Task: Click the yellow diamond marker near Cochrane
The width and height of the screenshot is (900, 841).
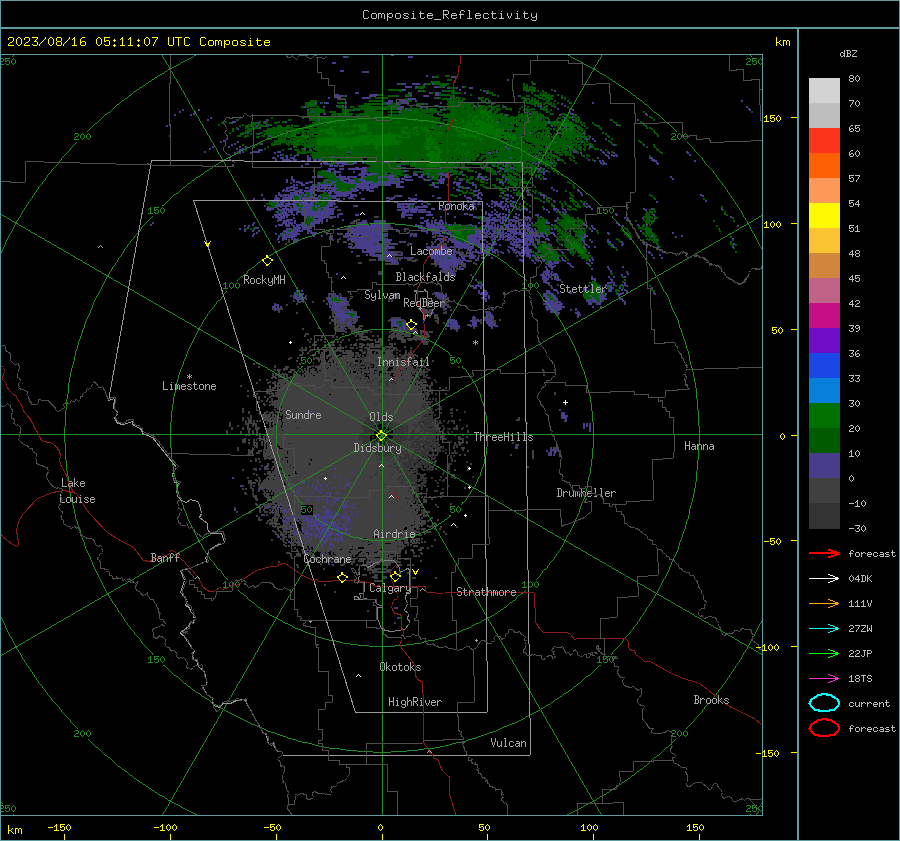Action: coord(343,577)
